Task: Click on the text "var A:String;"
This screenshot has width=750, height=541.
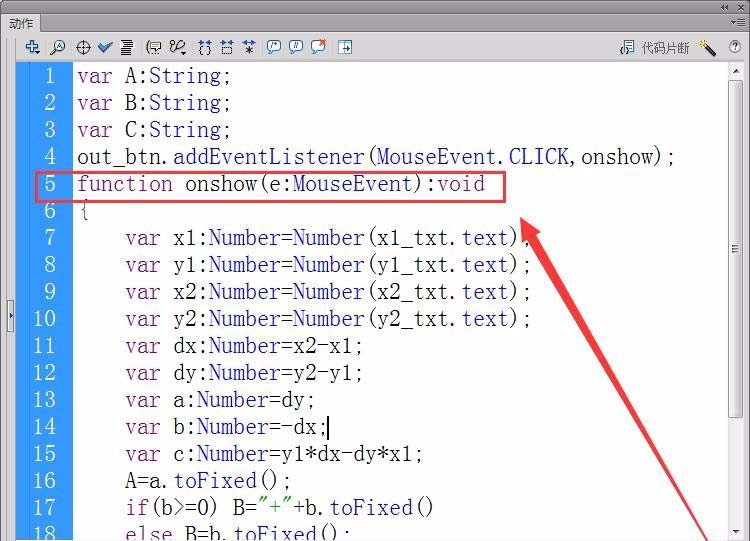Action: (x=154, y=76)
